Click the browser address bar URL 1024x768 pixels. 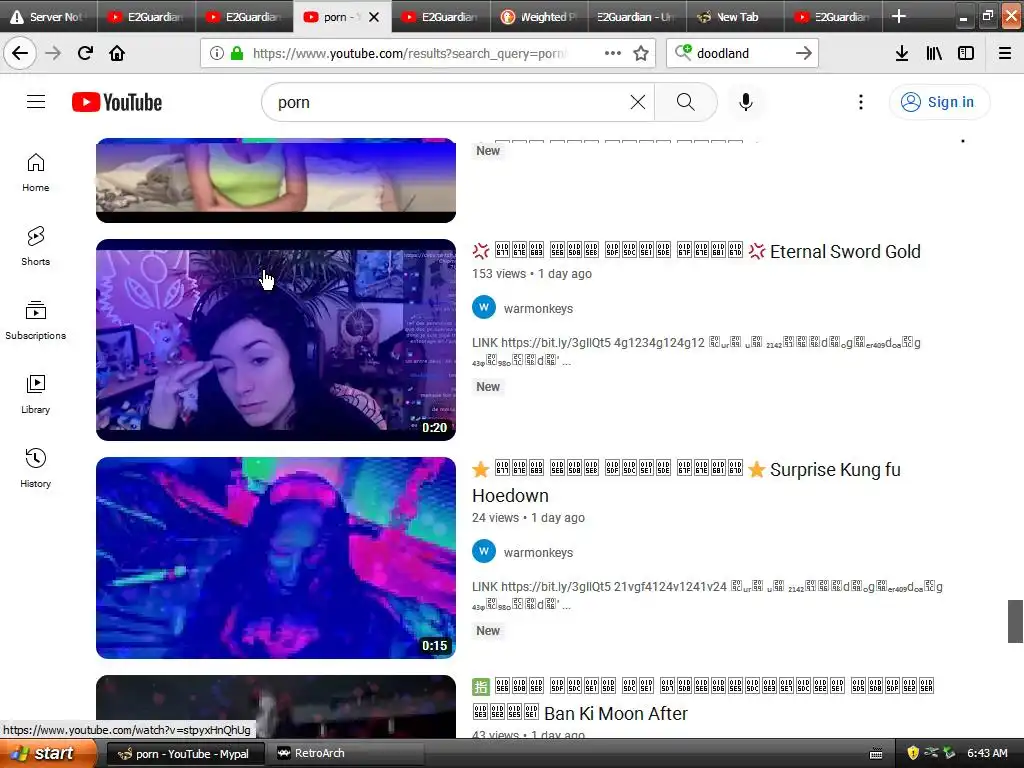coord(410,53)
